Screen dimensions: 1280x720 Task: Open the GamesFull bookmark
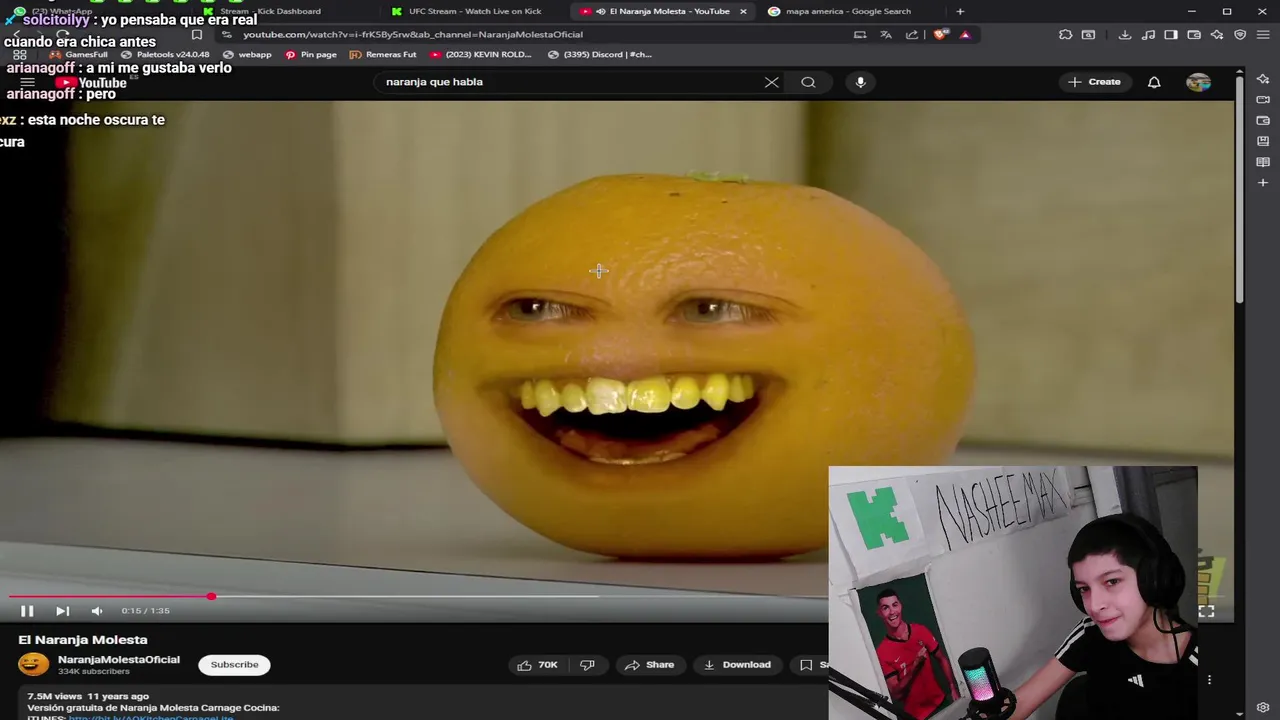79,55
